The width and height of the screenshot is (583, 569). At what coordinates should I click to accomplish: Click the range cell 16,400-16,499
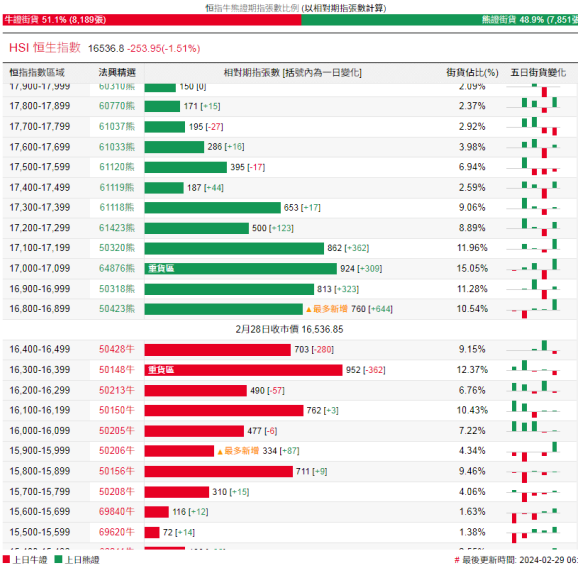tap(40, 349)
